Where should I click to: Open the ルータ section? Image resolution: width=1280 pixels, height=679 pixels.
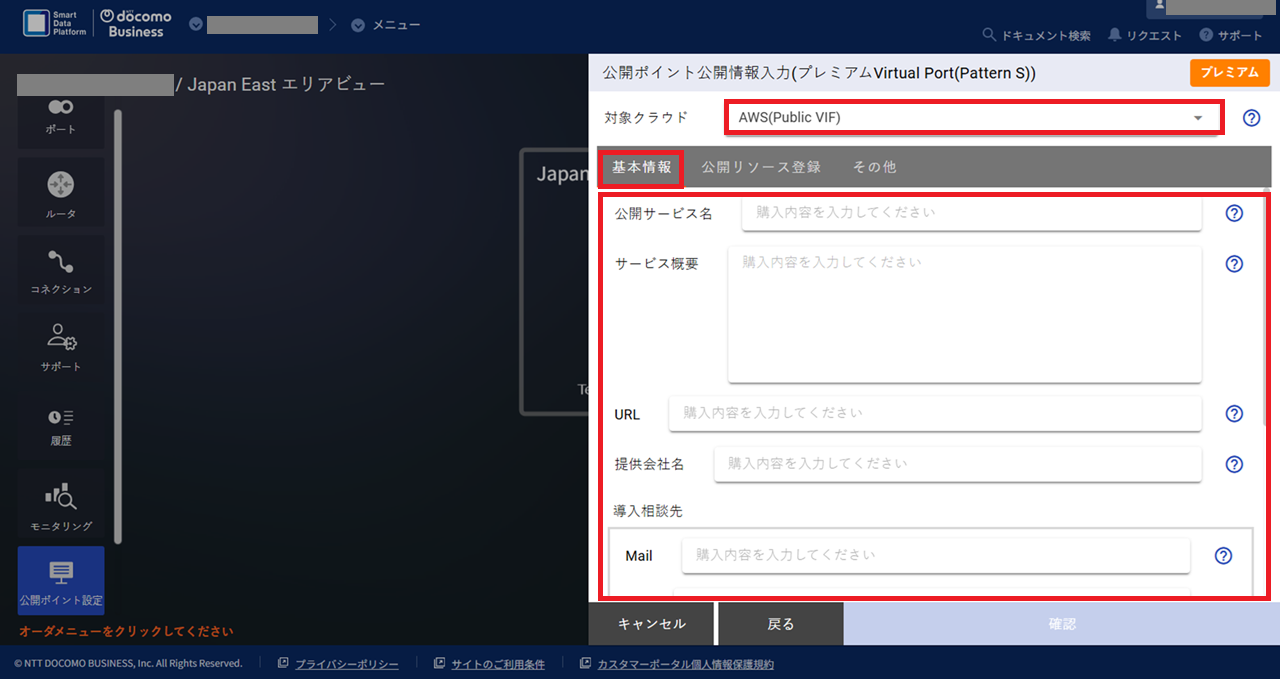click(60, 192)
